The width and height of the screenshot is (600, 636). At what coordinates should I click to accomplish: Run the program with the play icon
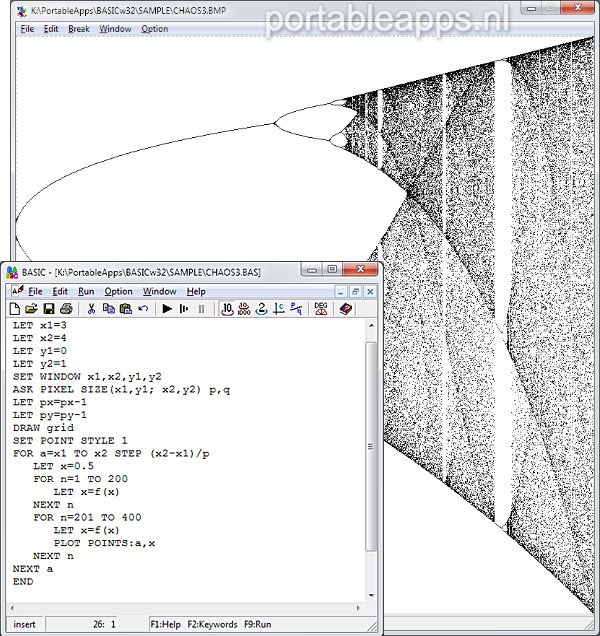168,309
